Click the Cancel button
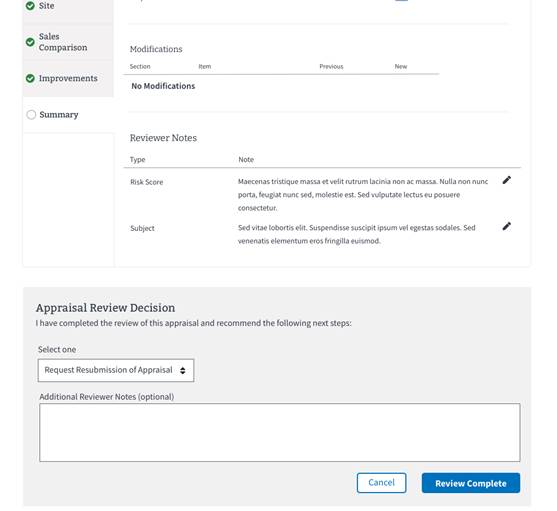 (382, 483)
